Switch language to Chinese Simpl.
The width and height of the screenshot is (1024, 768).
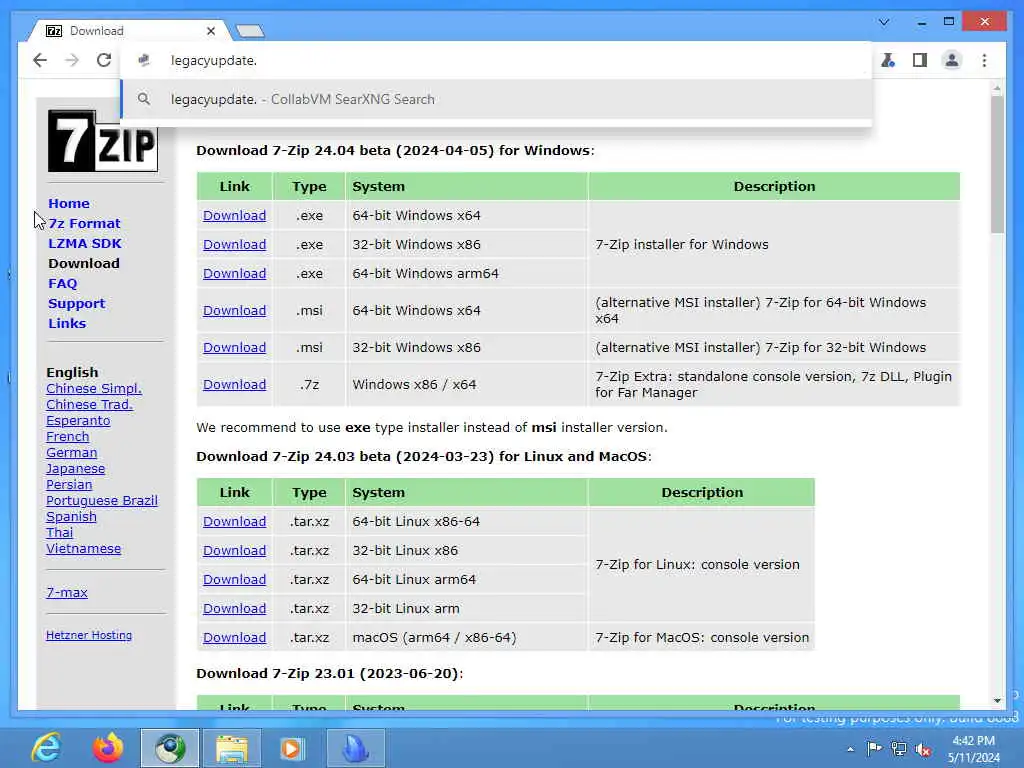pyautogui.click(x=94, y=389)
